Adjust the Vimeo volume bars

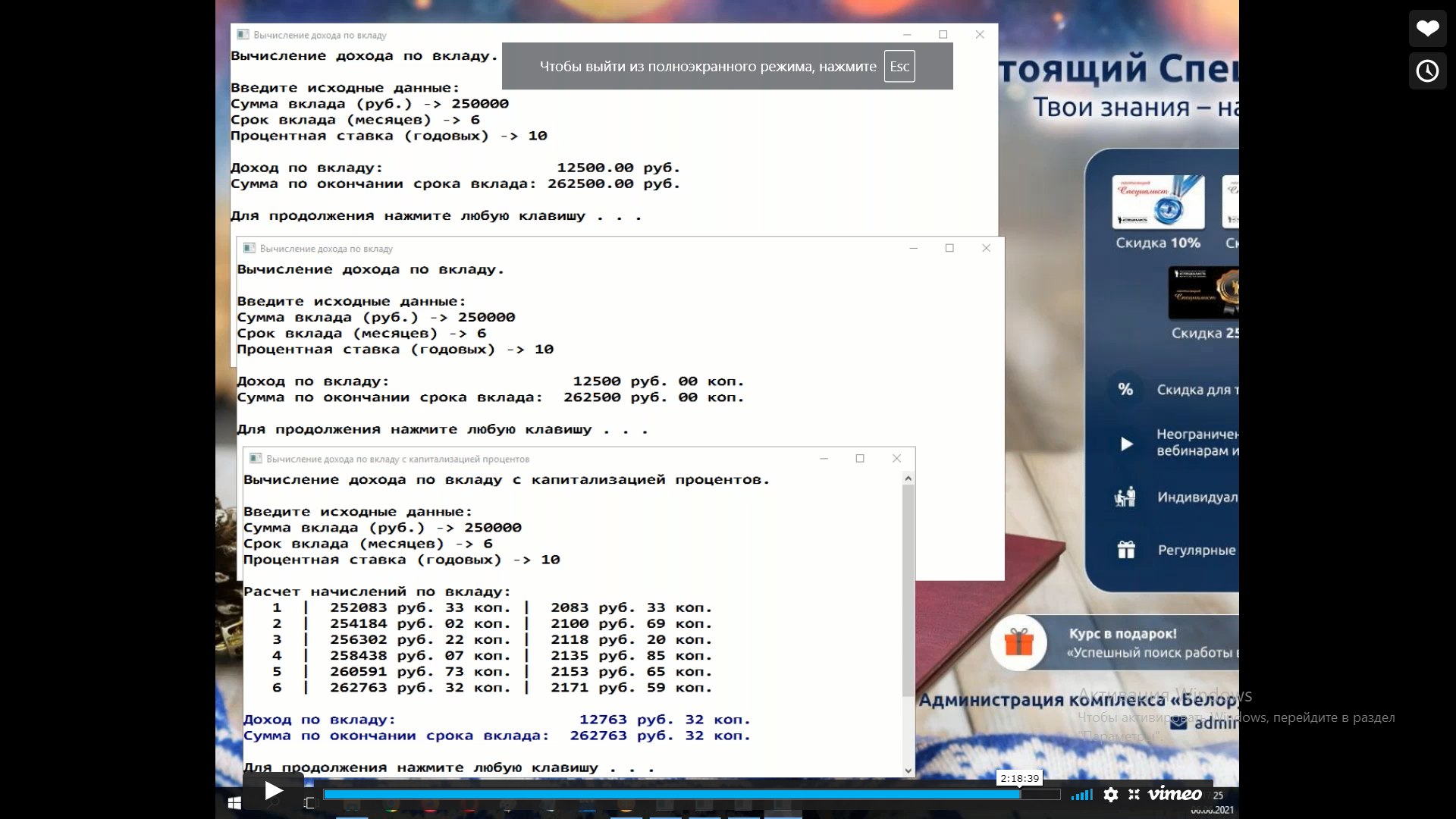[1082, 795]
